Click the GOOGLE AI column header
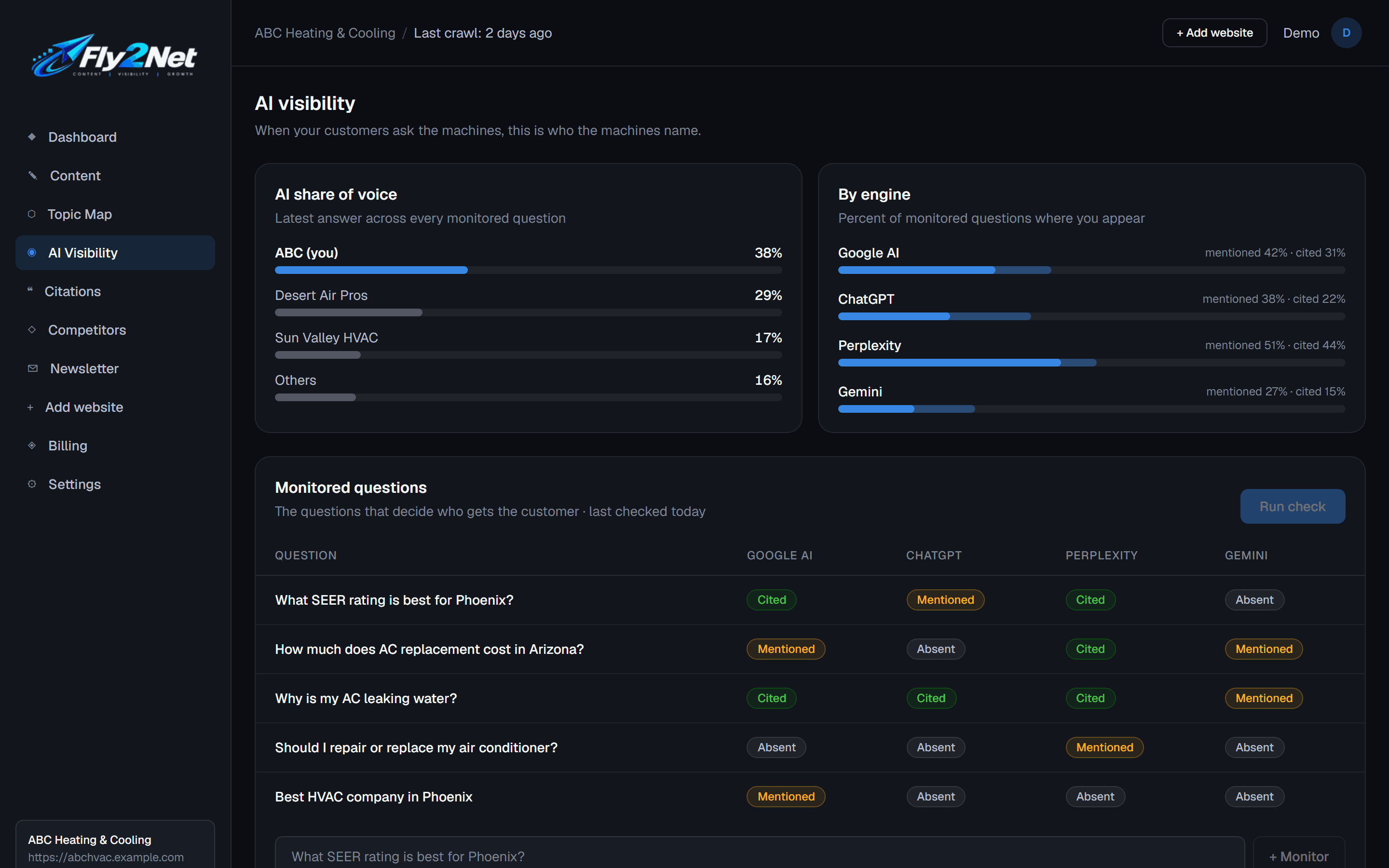This screenshot has width=1389, height=868. point(779,555)
